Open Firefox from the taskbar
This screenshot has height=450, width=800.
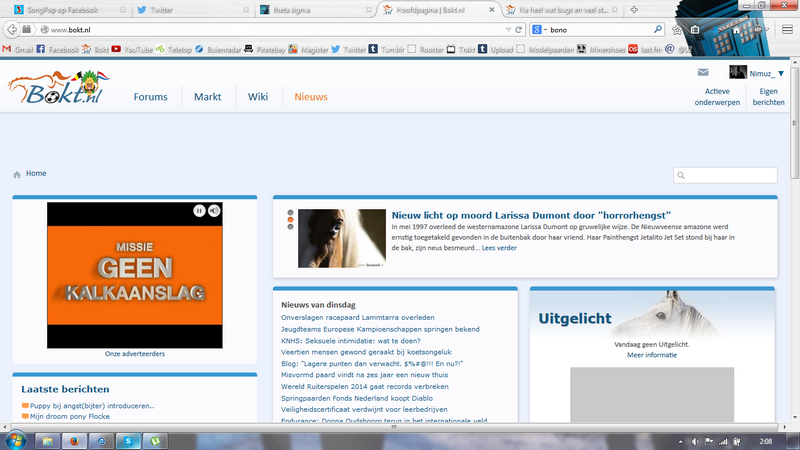(74, 441)
